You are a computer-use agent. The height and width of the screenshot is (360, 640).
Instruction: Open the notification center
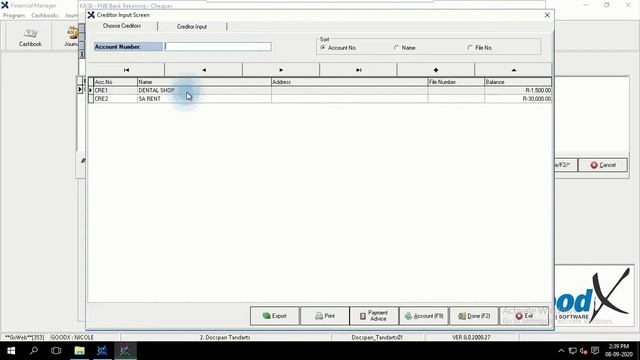click(595, 351)
